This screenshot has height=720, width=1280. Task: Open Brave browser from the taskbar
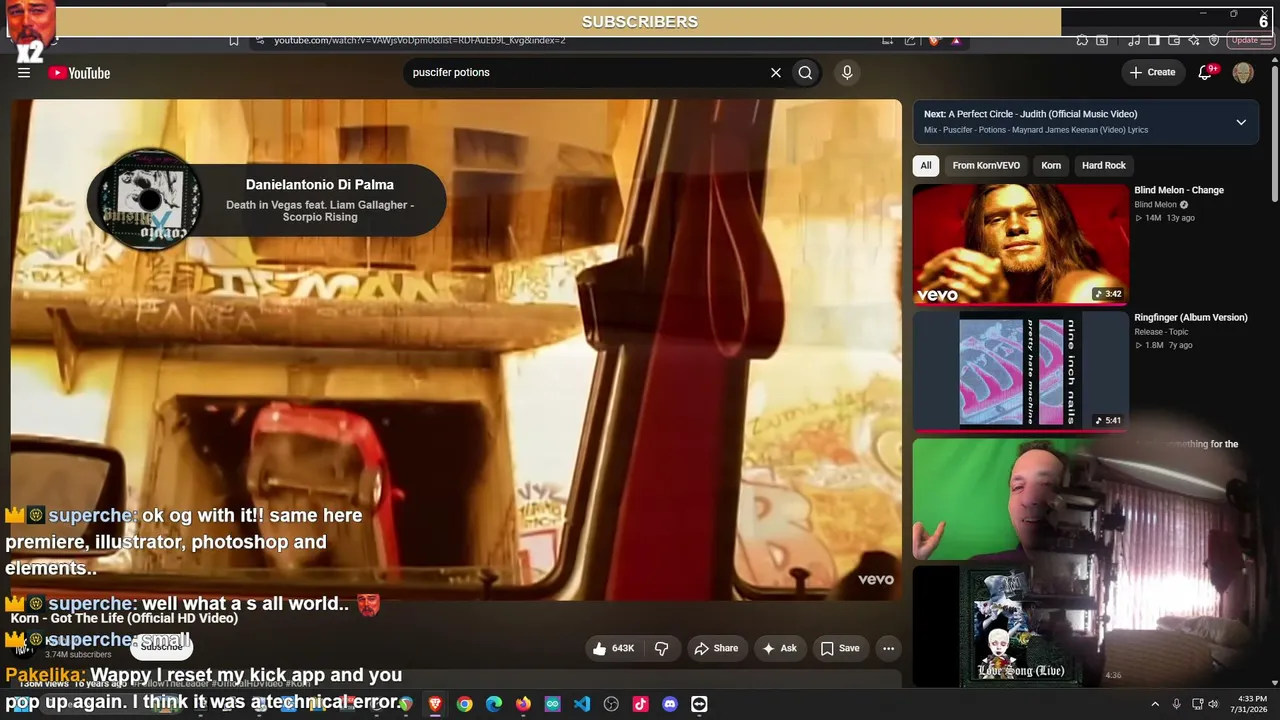tap(435, 704)
